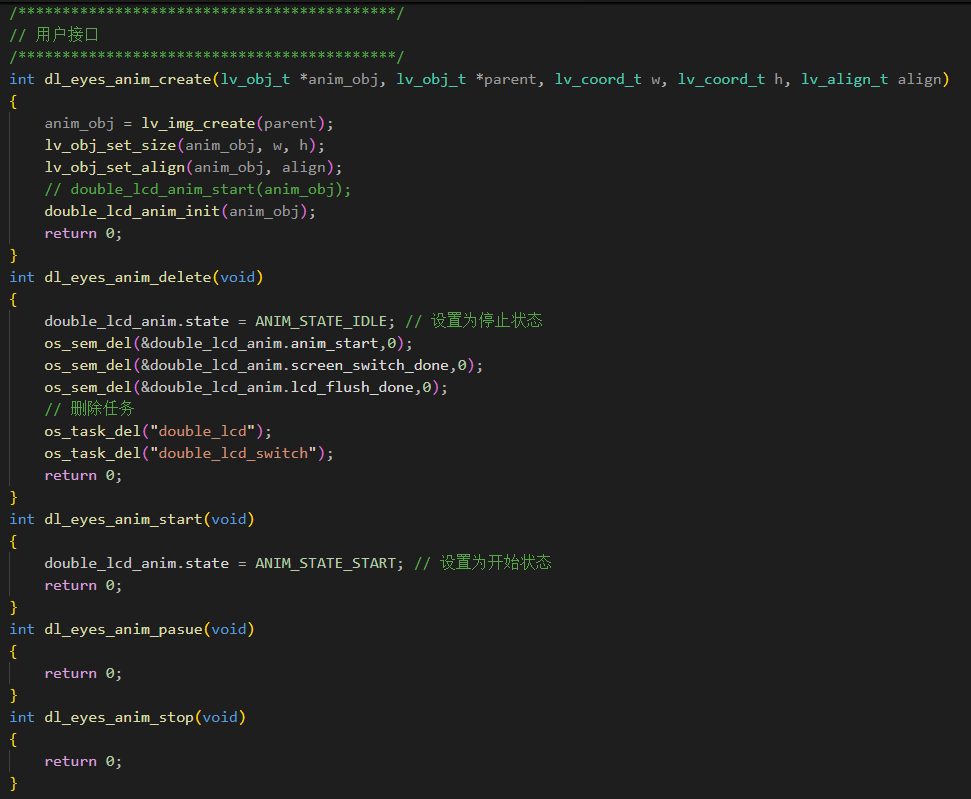The image size is (971, 799).
Task: Click the commented-out double_lcd_anim_start line
Action: 198,190
